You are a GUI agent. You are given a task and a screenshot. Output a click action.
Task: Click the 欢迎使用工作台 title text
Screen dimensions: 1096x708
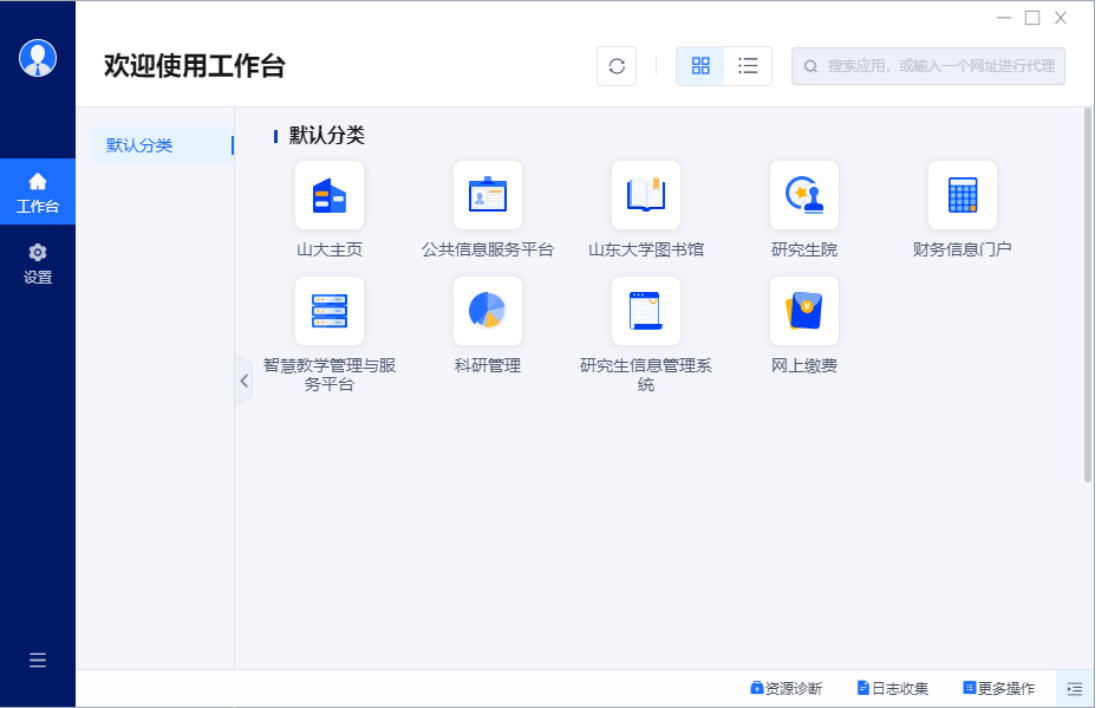pos(194,66)
